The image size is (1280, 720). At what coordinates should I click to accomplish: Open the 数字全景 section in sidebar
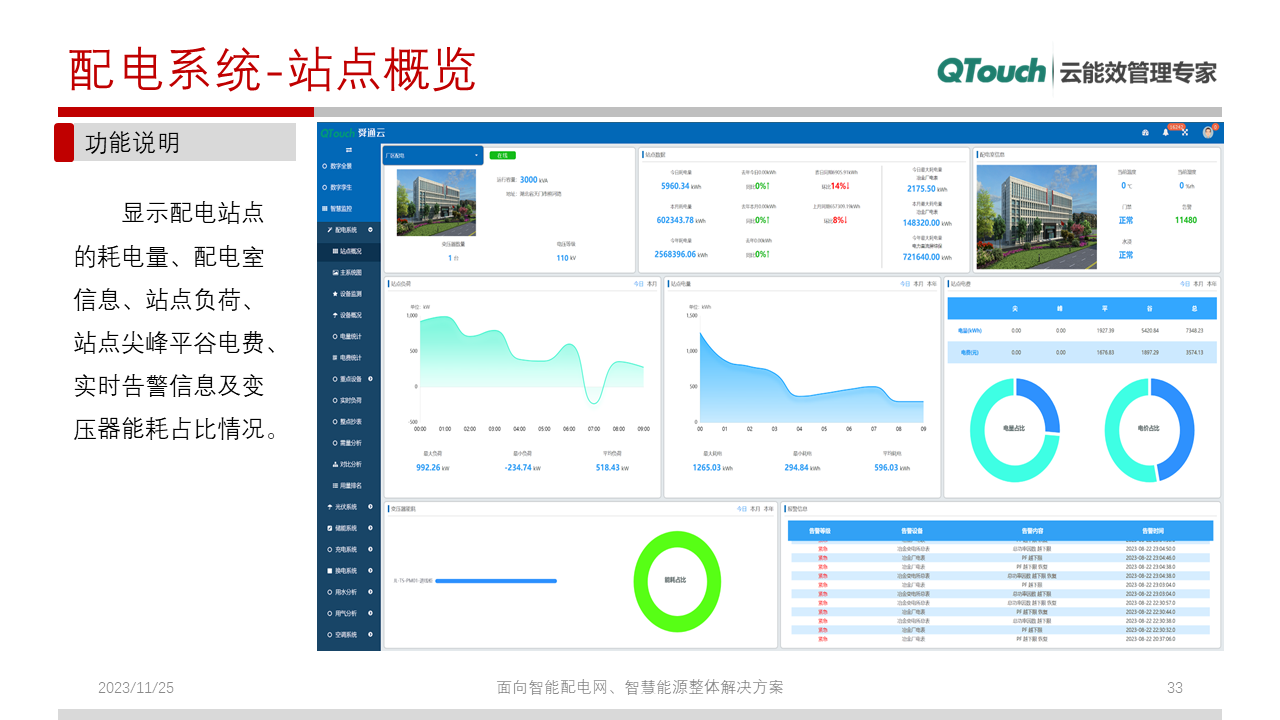[x=348, y=164]
